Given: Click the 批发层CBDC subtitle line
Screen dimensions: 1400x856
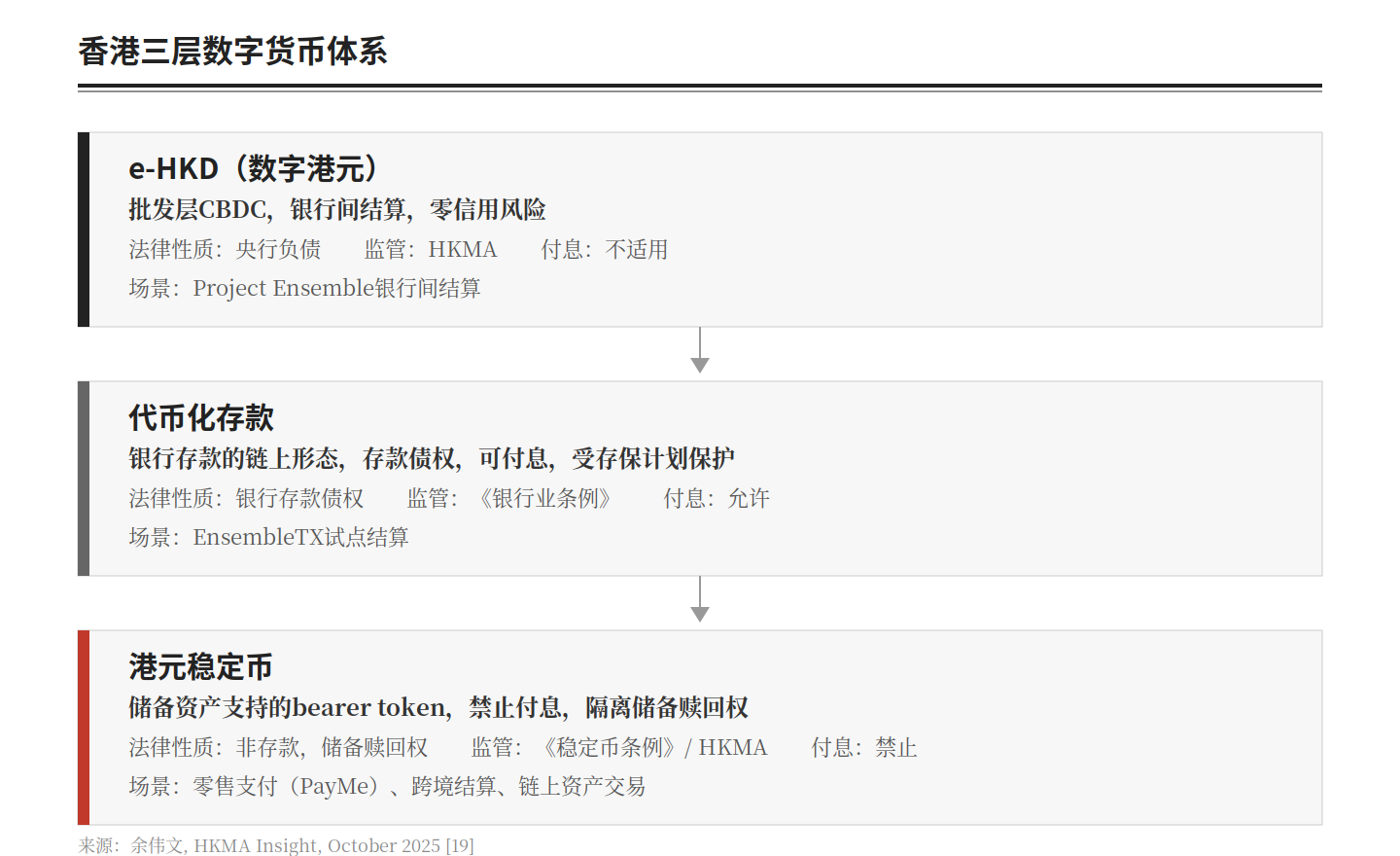Looking at the screenshot, I should pyautogui.click(x=336, y=209).
